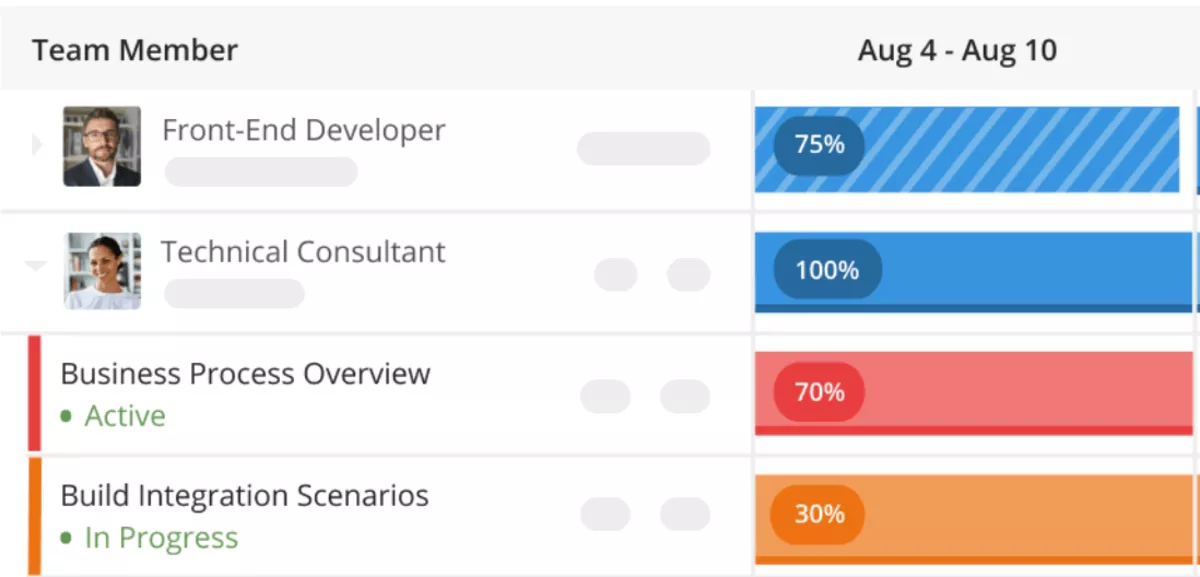
Task: Toggle the Active status on Business Process Overview
Action: tap(125, 415)
